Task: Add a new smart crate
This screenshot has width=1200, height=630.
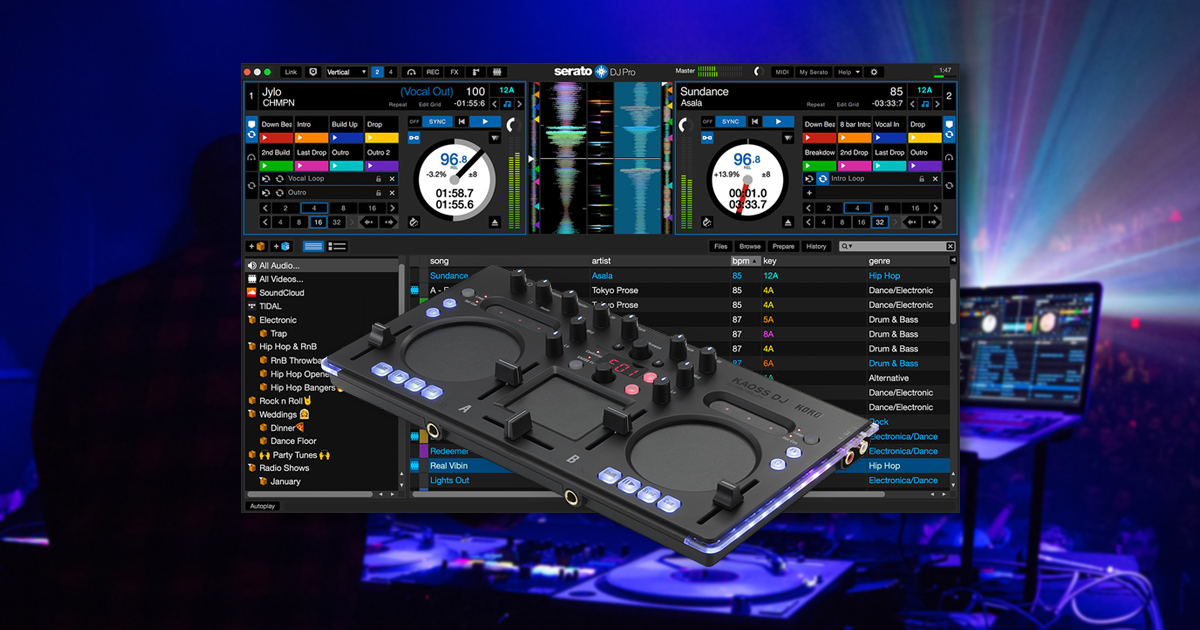Action: point(281,246)
